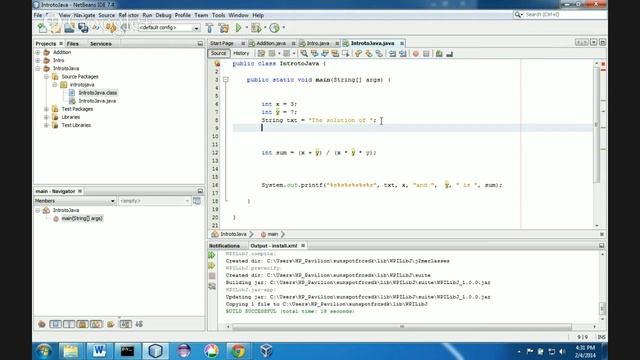640x360 pixels.
Task: Run the project with the green play icon
Action: pos(238,28)
